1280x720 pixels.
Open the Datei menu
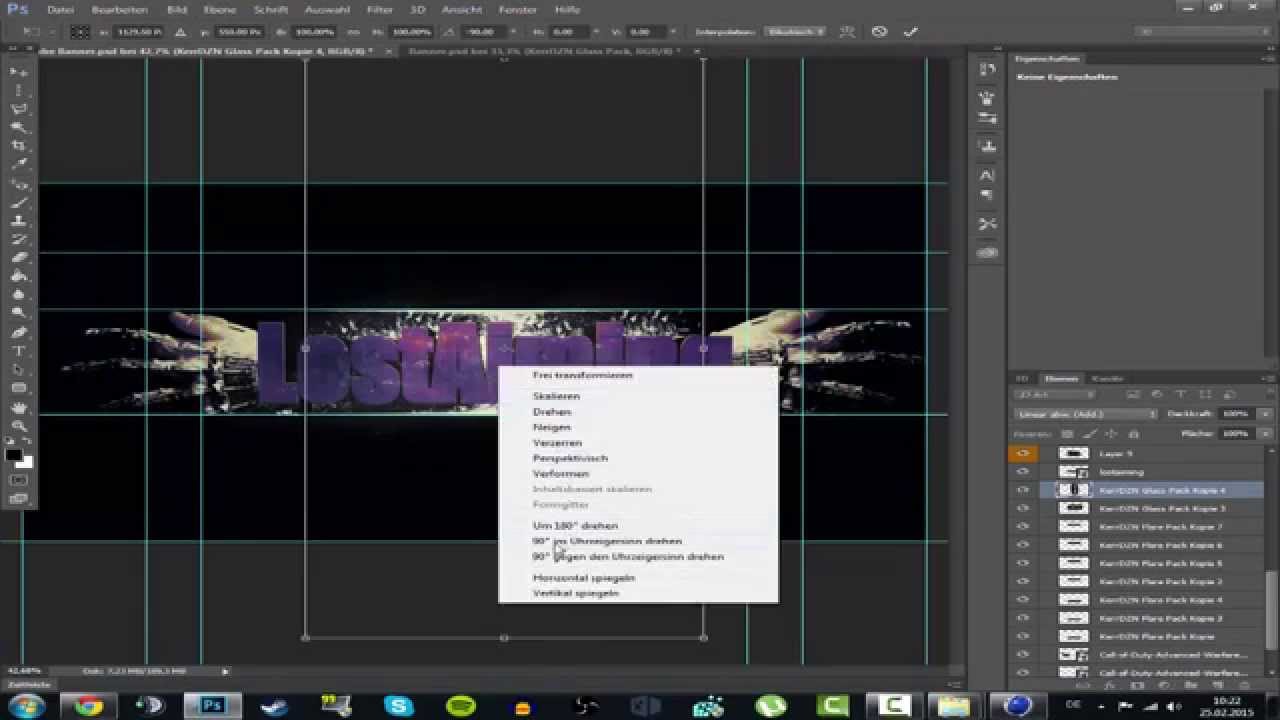(x=60, y=9)
